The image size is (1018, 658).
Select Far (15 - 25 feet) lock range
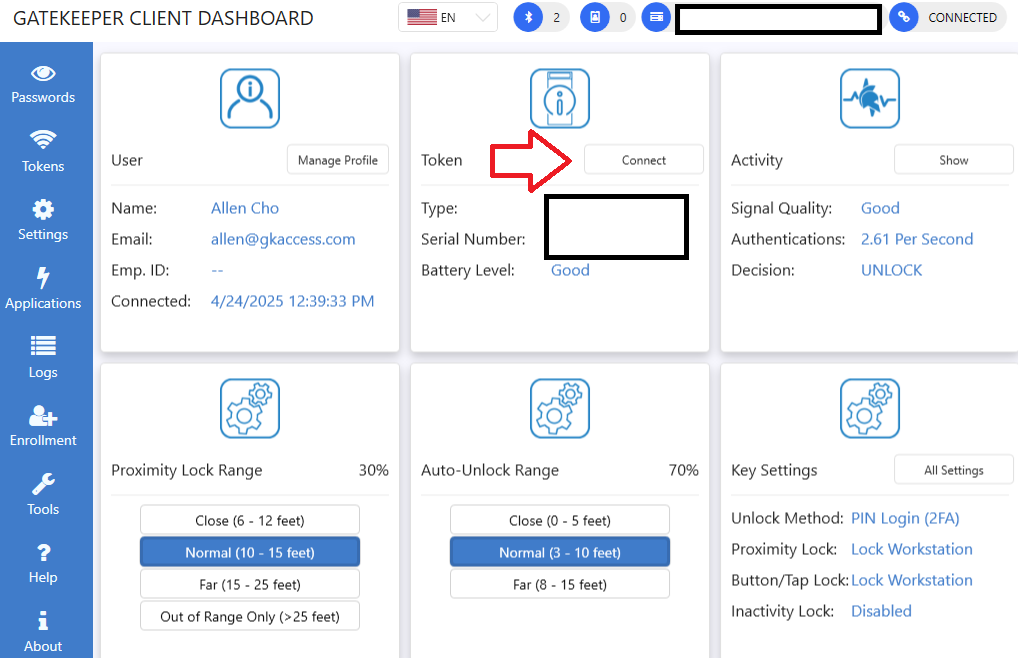tap(249, 584)
